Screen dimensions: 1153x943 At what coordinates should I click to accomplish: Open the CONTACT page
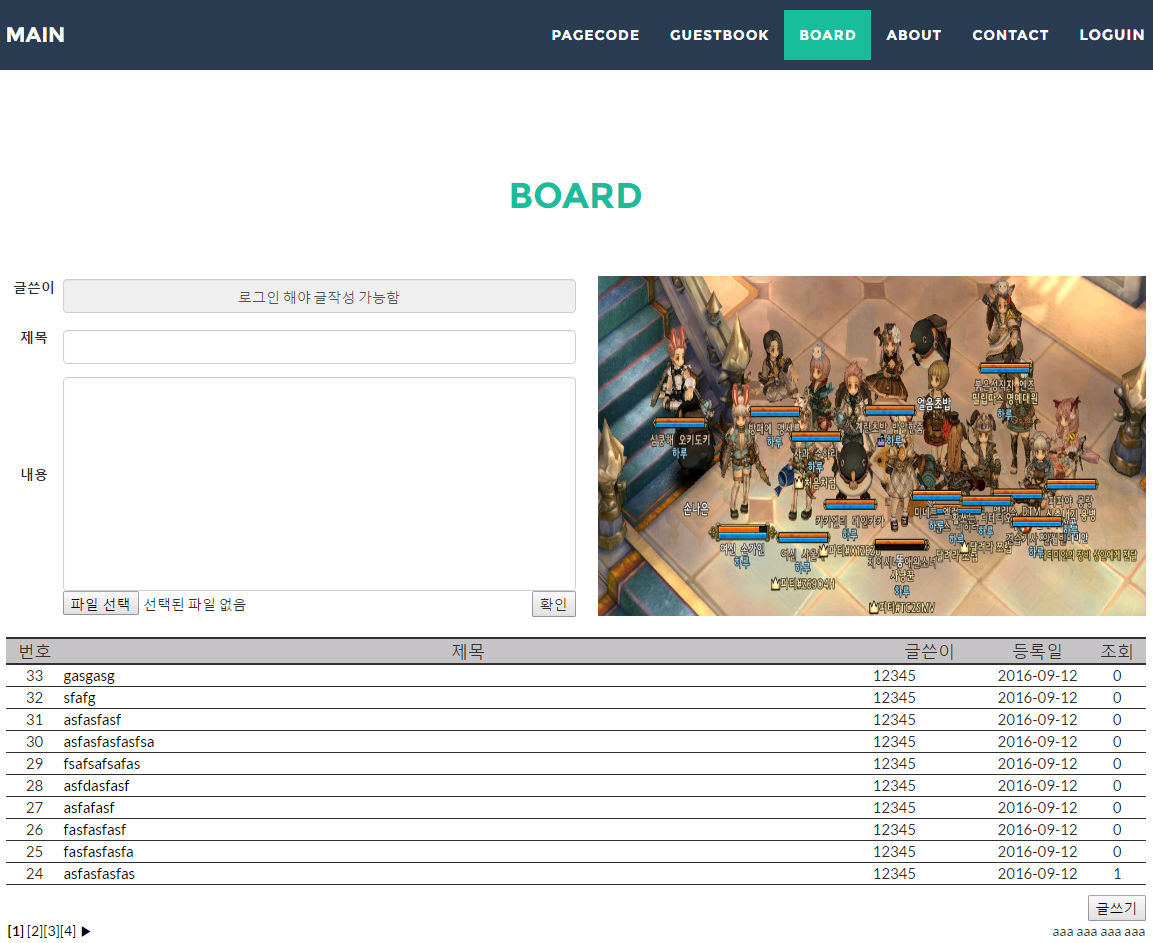pyautogui.click(x=1010, y=35)
